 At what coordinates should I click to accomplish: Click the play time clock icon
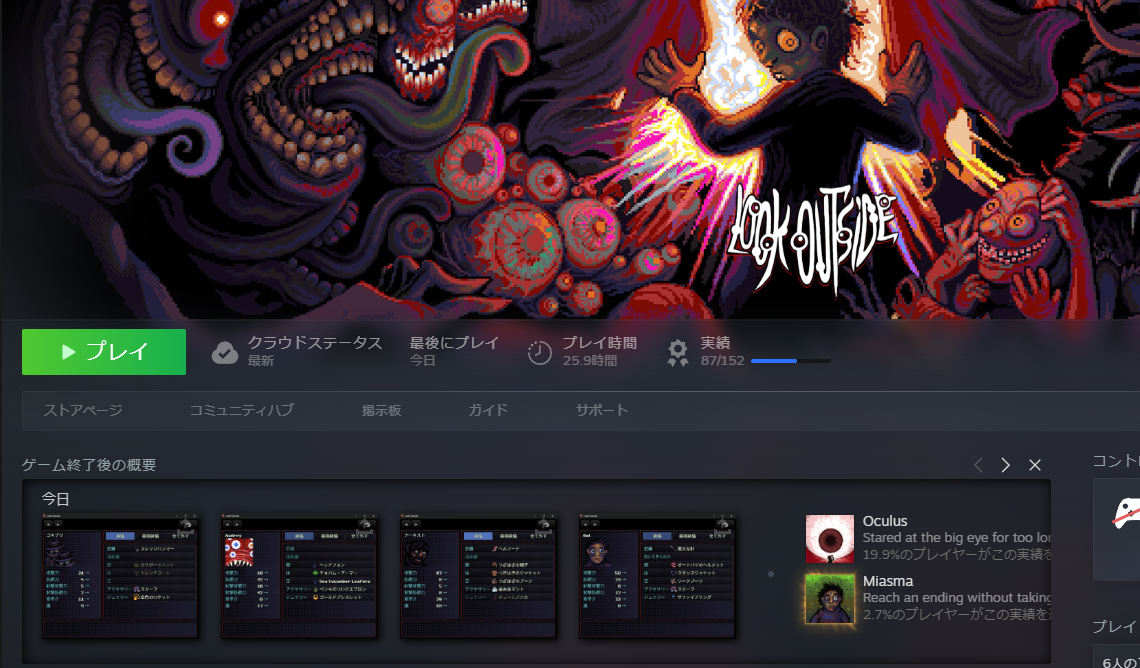(540, 352)
